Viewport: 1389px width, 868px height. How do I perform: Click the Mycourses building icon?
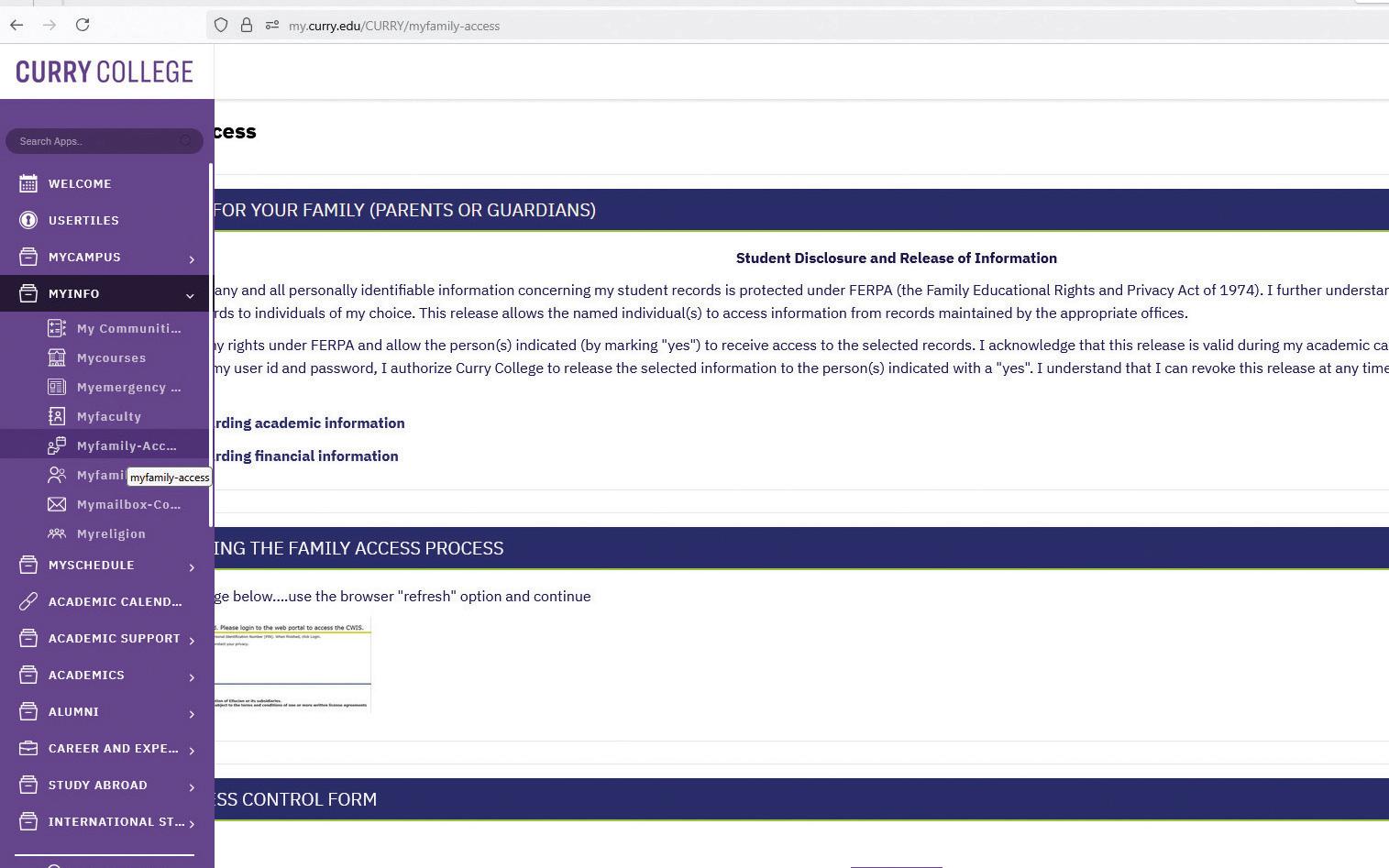coord(57,357)
